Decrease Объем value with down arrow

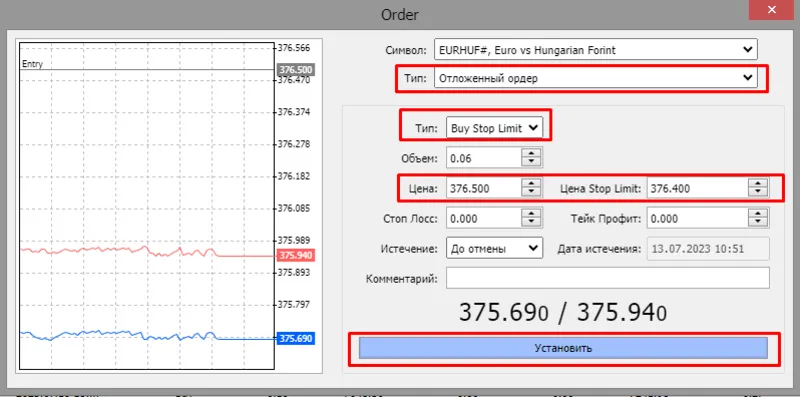(x=531, y=162)
